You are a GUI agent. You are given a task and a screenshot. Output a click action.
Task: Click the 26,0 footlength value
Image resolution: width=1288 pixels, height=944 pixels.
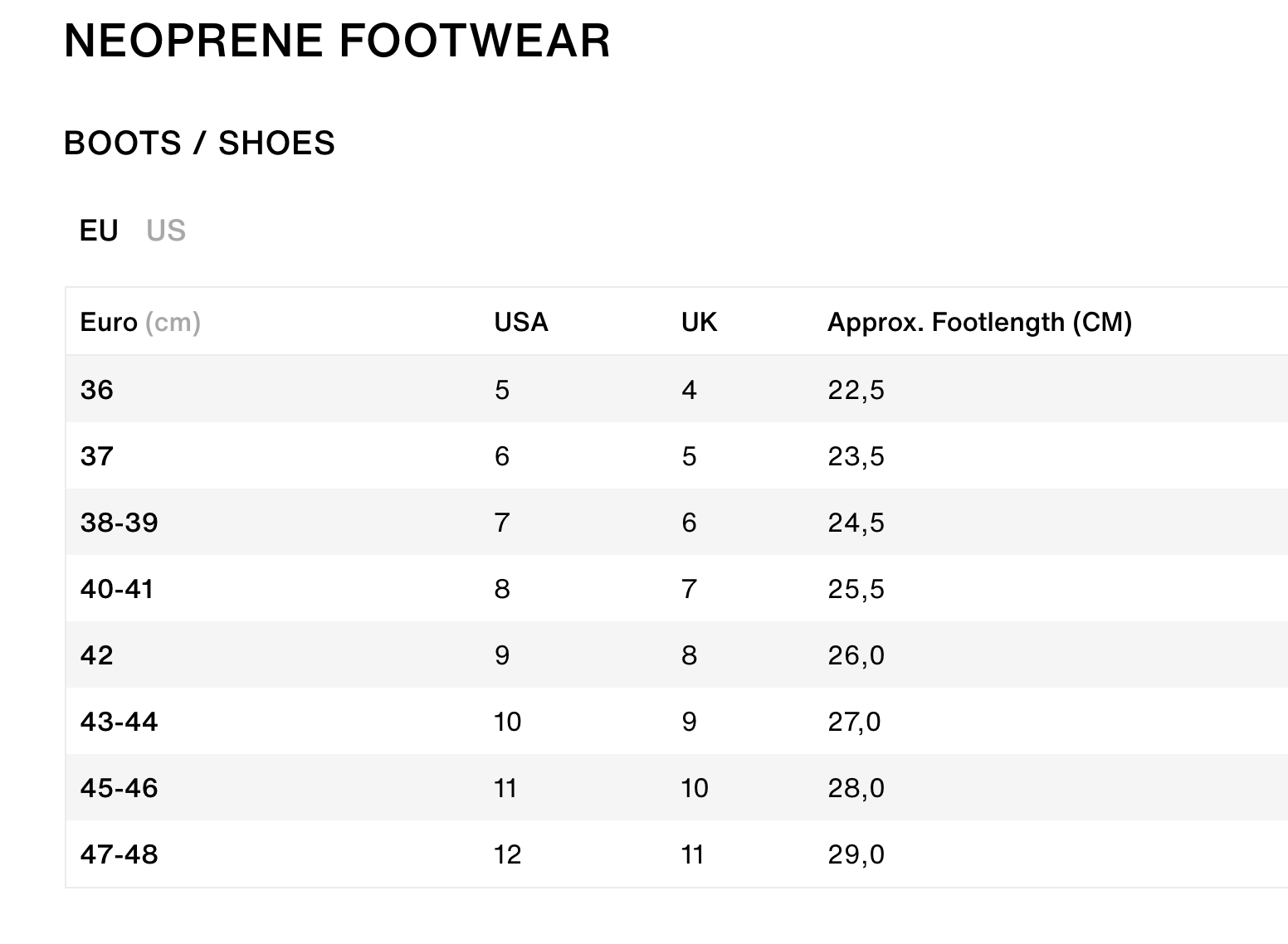pyautogui.click(x=856, y=655)
